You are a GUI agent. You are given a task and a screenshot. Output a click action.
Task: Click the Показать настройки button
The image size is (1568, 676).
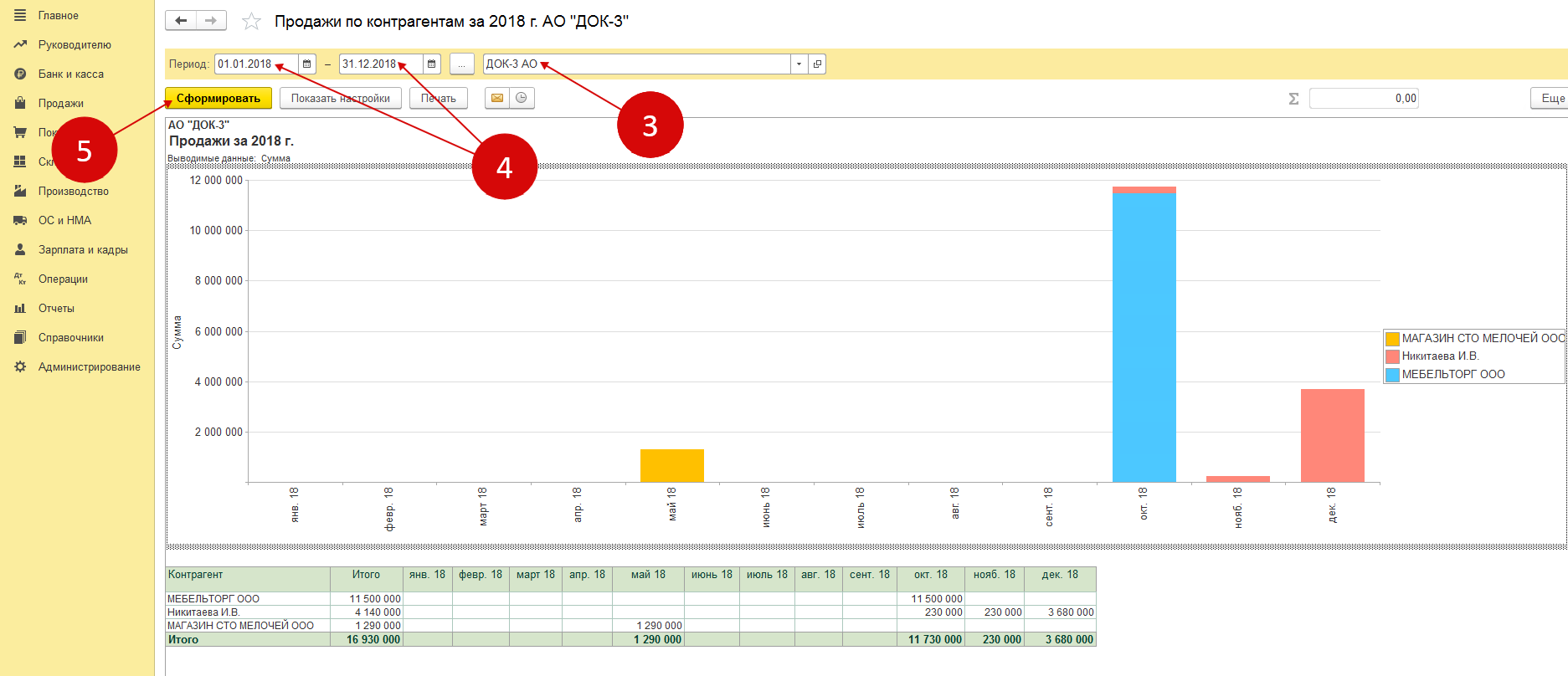point(341,98)
